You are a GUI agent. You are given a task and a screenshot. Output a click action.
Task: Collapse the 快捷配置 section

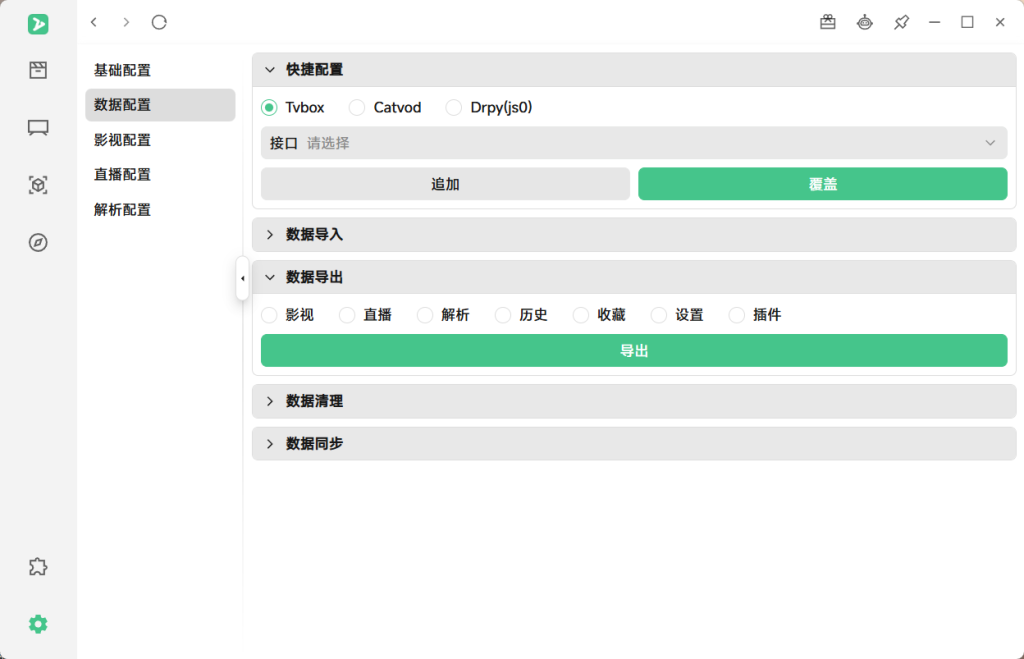(x=633, y=70)
